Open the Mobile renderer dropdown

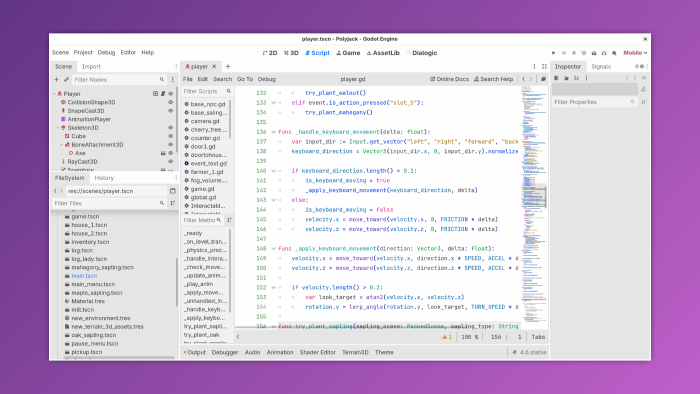click(x=635, y=53)
